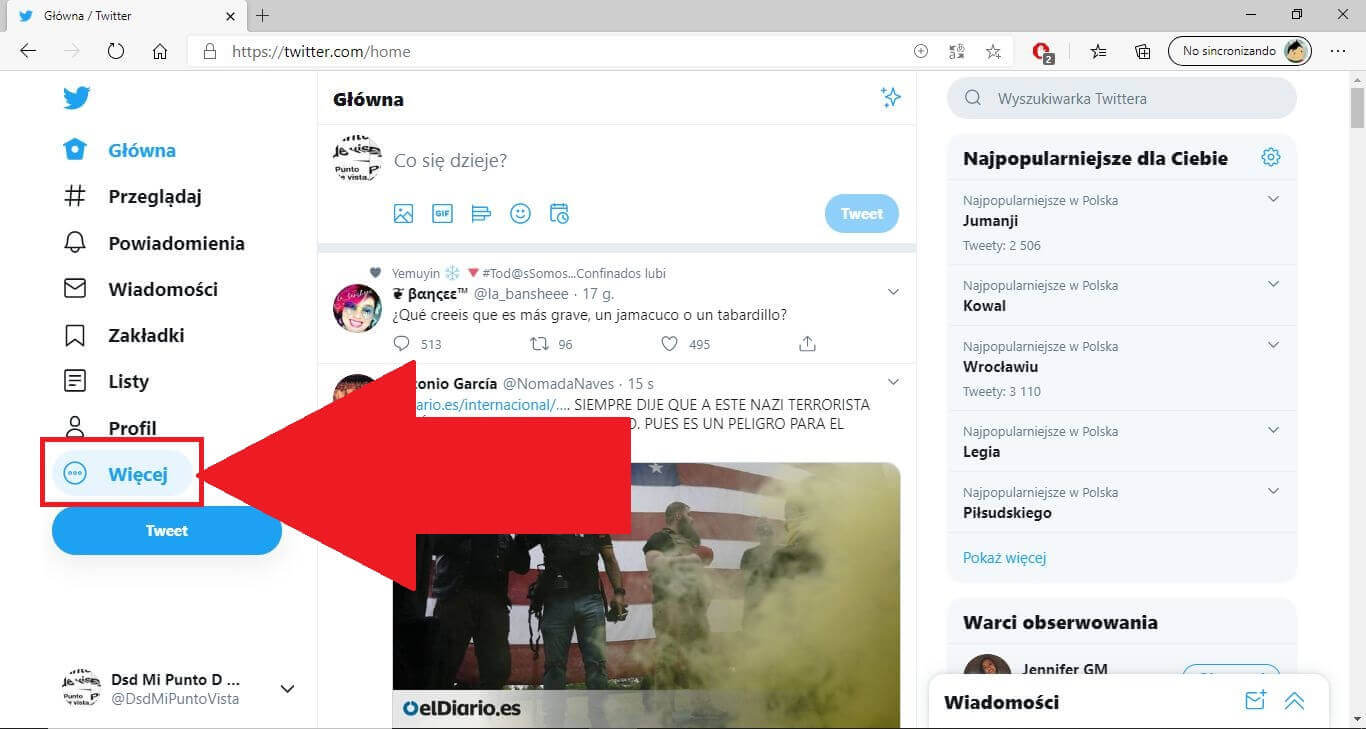Screen dimensions: 1366x729
Task: Open Powiadomienia notifications
Action: (x=154, y=243)
